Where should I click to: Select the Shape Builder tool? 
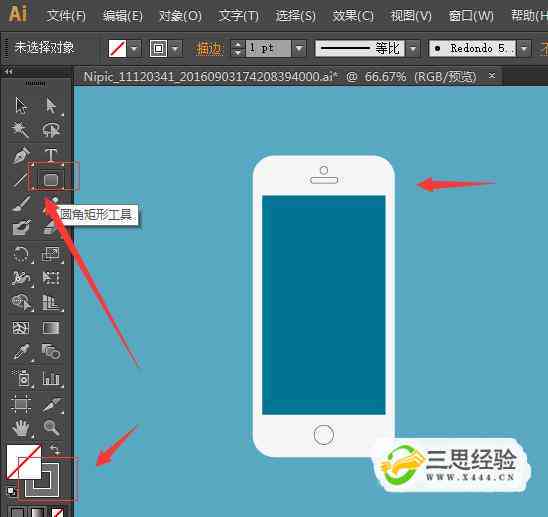tap(21, 303)
